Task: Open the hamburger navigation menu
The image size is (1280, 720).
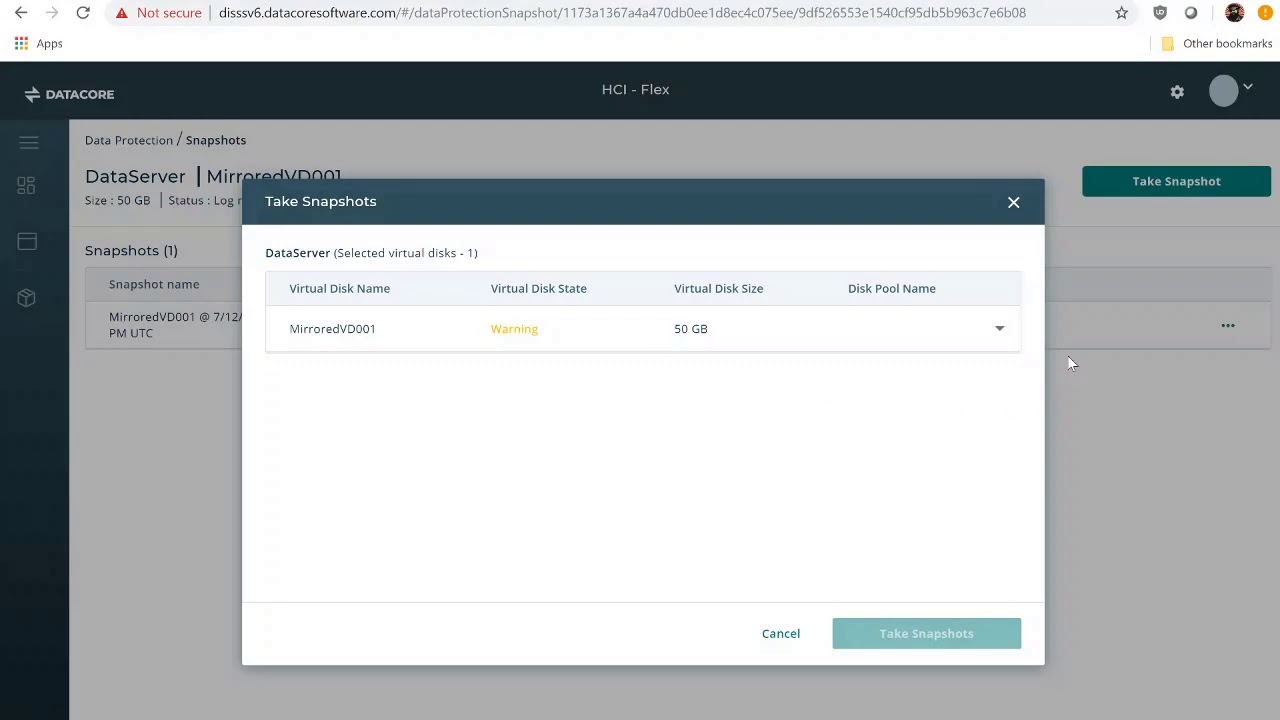Action: [x=28, y=143]
